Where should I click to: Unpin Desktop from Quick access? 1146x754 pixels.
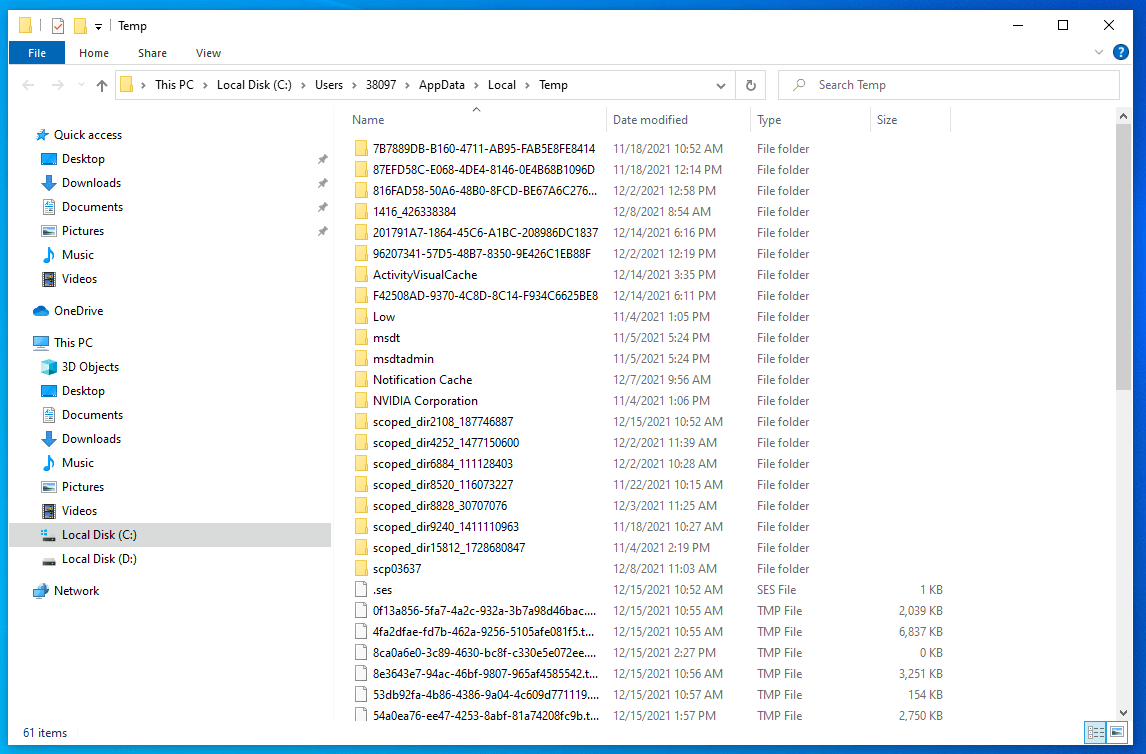(x=322, y=158)
